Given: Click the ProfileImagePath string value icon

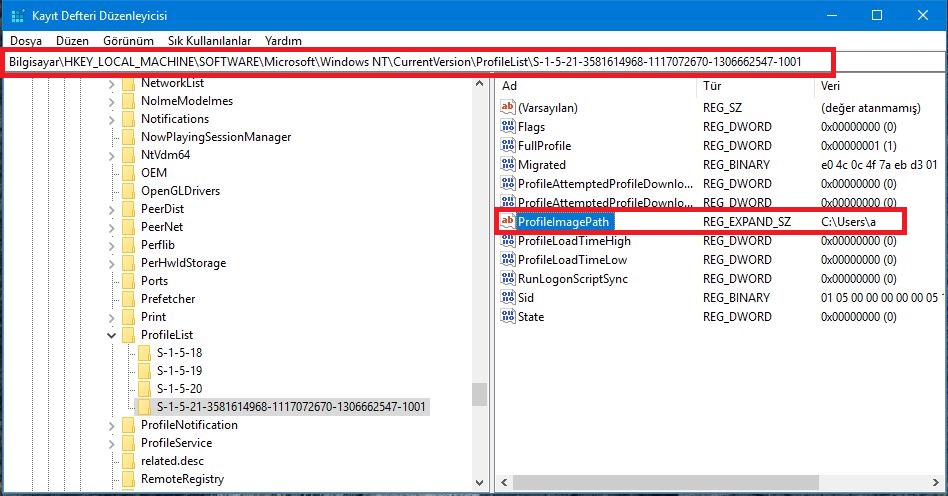Looking at the screenshot, I should click(507, 221).
